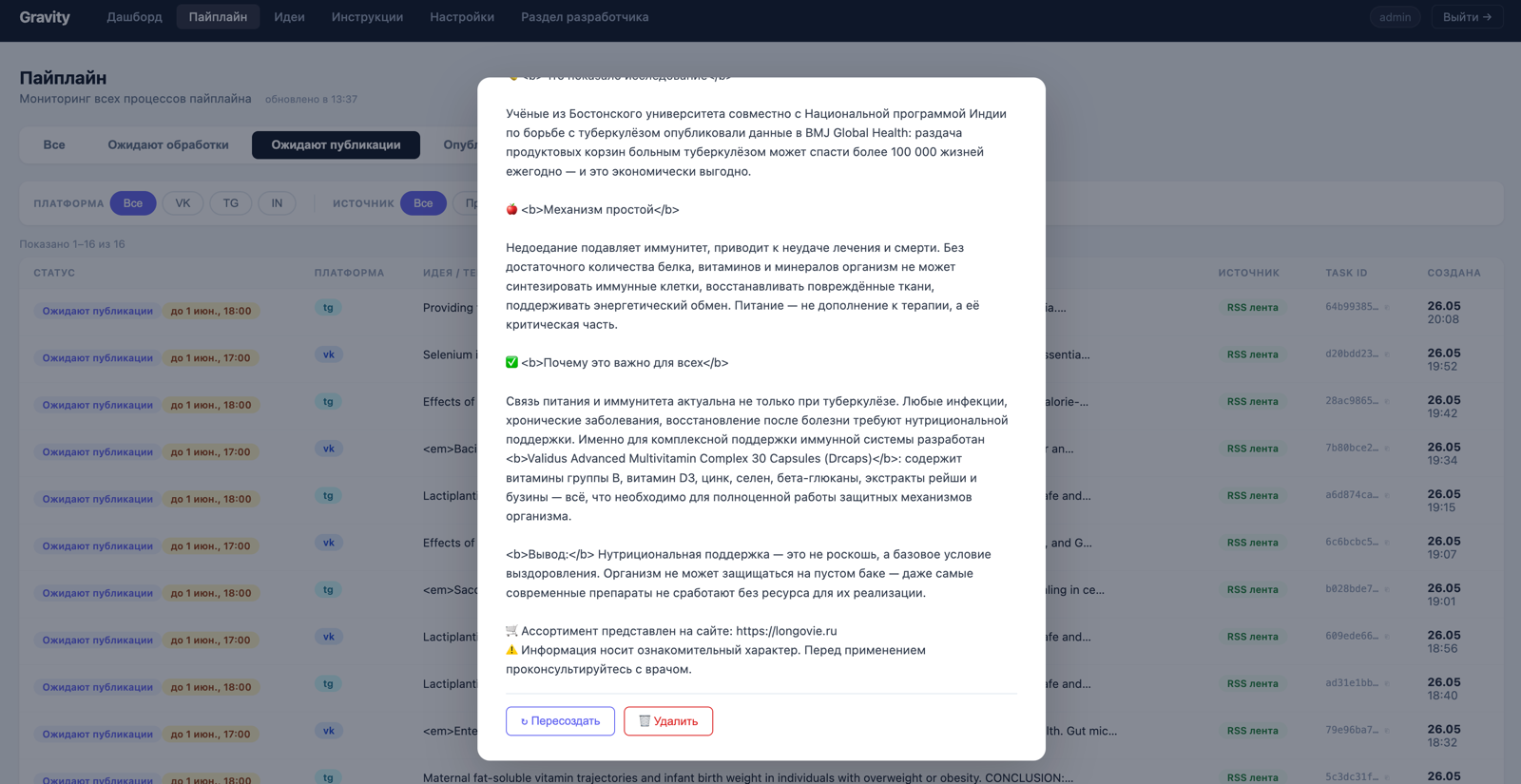This screenshot has width=1521, height=784.
Task: Copy task ID d20bdd23 via its copy icon
Action: click(x=1387, y=354)
